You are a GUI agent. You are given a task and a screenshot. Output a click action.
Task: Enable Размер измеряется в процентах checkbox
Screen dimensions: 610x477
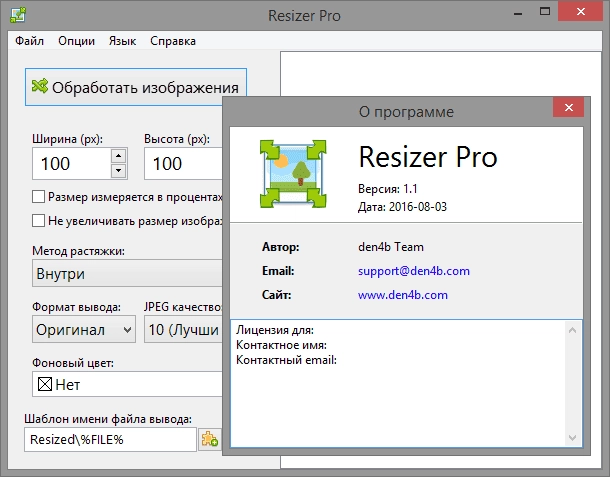(38, 197)
